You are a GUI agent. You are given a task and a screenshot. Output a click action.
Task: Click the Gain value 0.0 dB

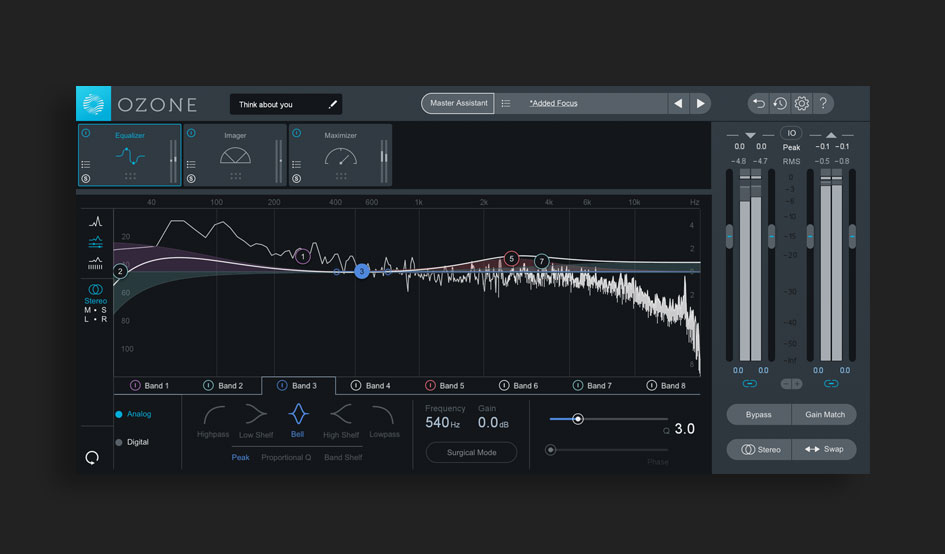pos(493,423)
